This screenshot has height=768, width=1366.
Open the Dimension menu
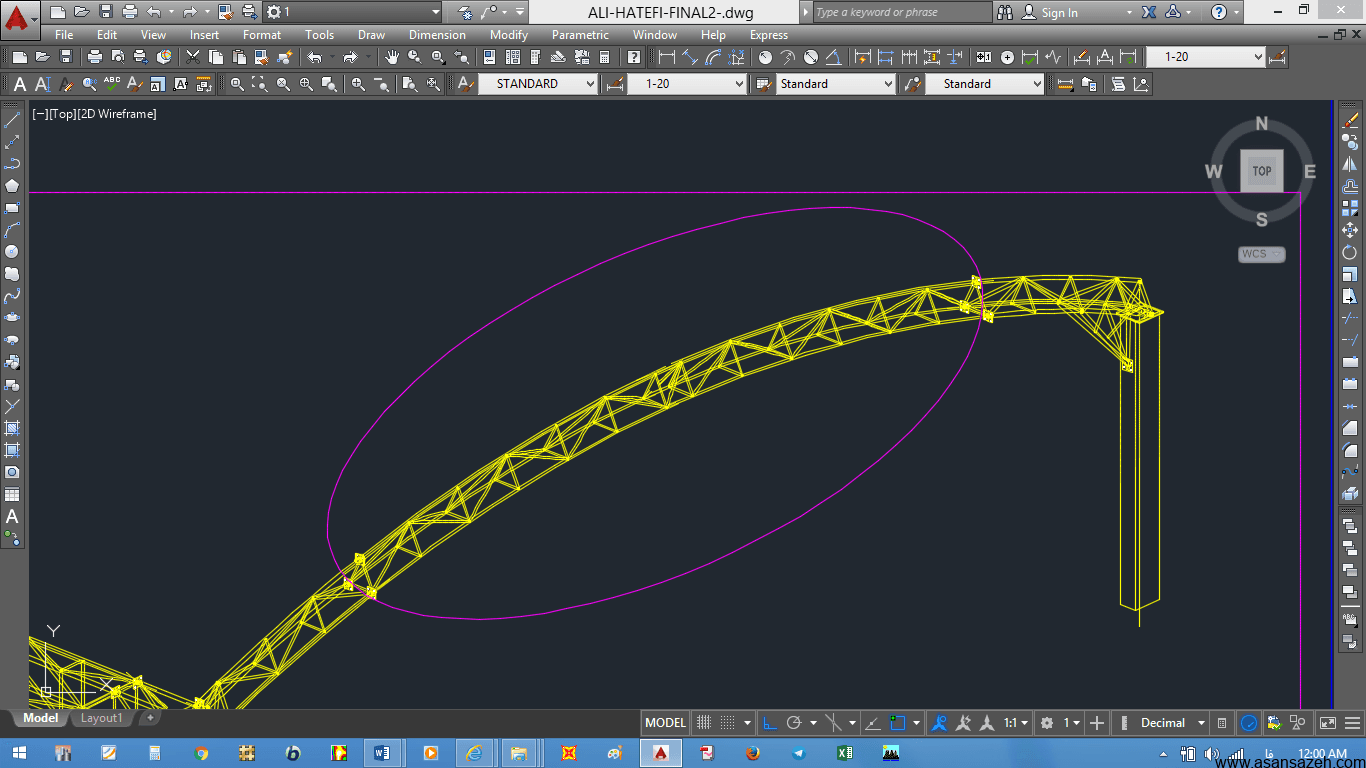(x=437, y=35)
